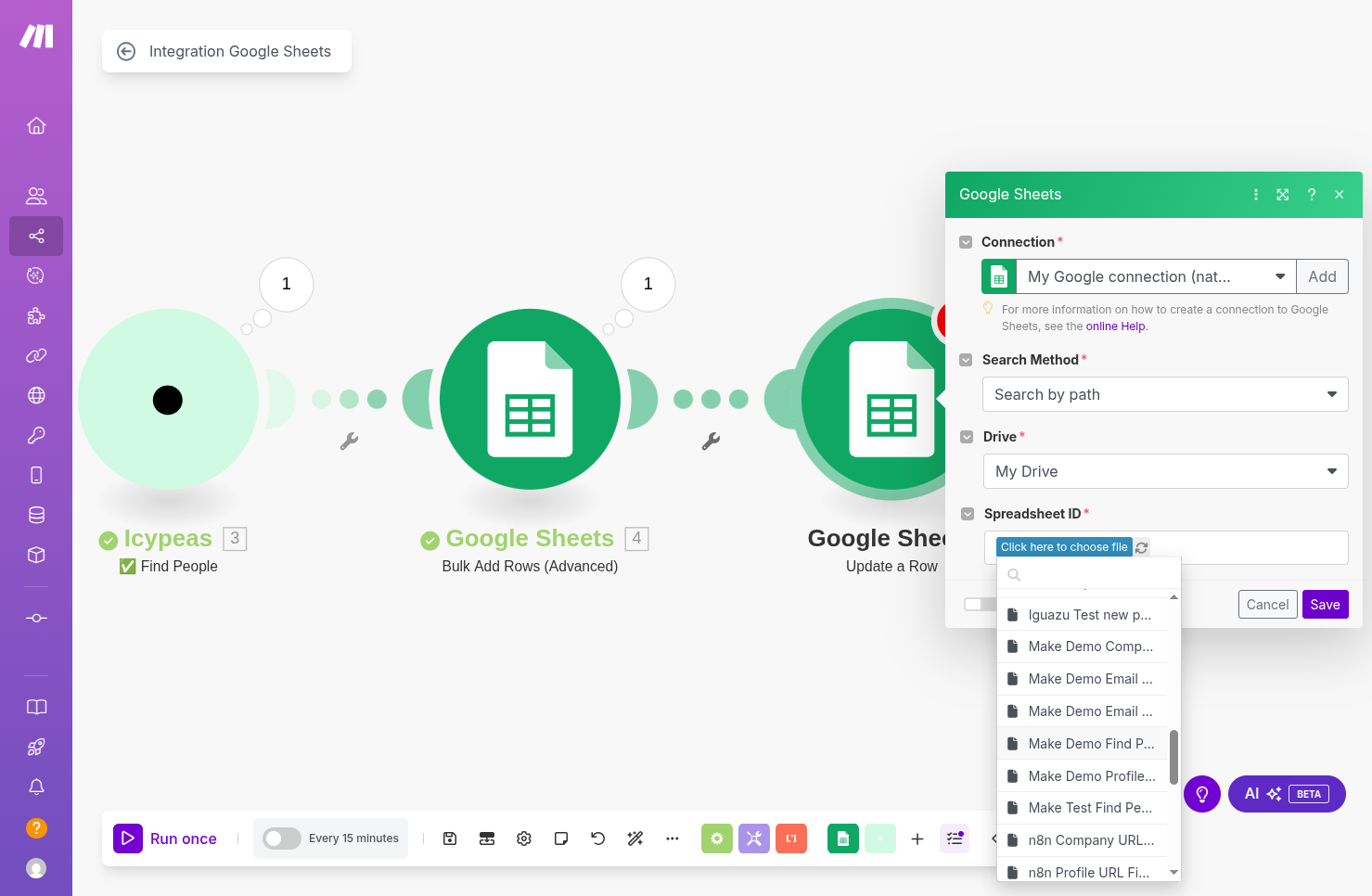Open the online Help link

pyautogui.click(x=1115, y=326)
